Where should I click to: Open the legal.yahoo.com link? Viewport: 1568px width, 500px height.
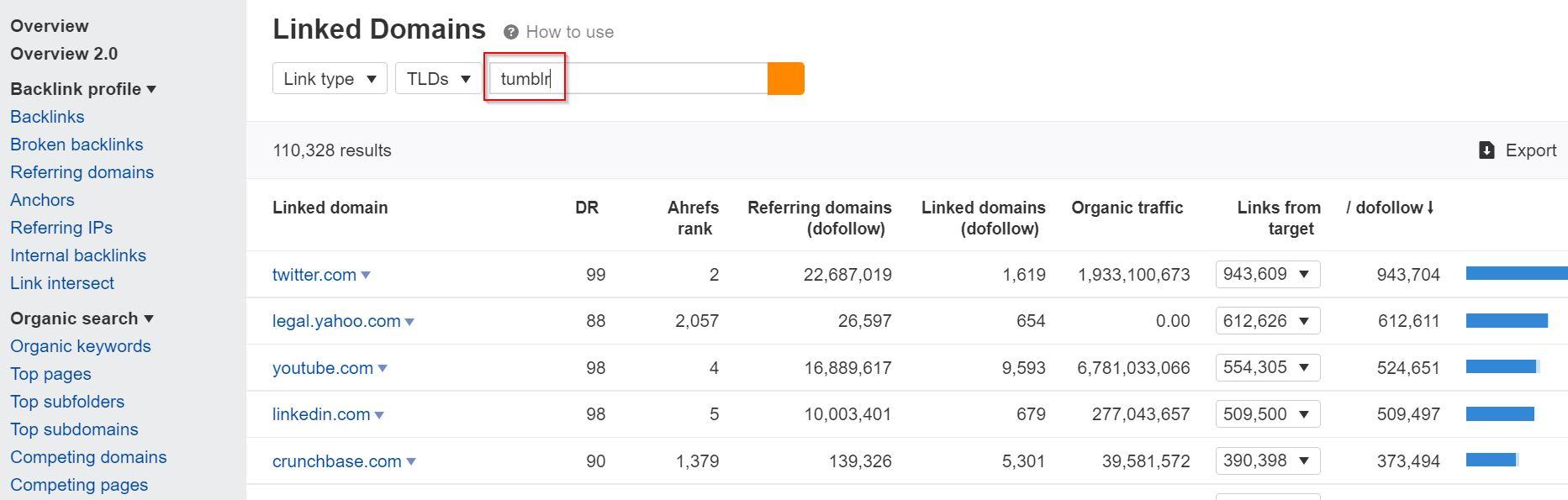(336, 321)
